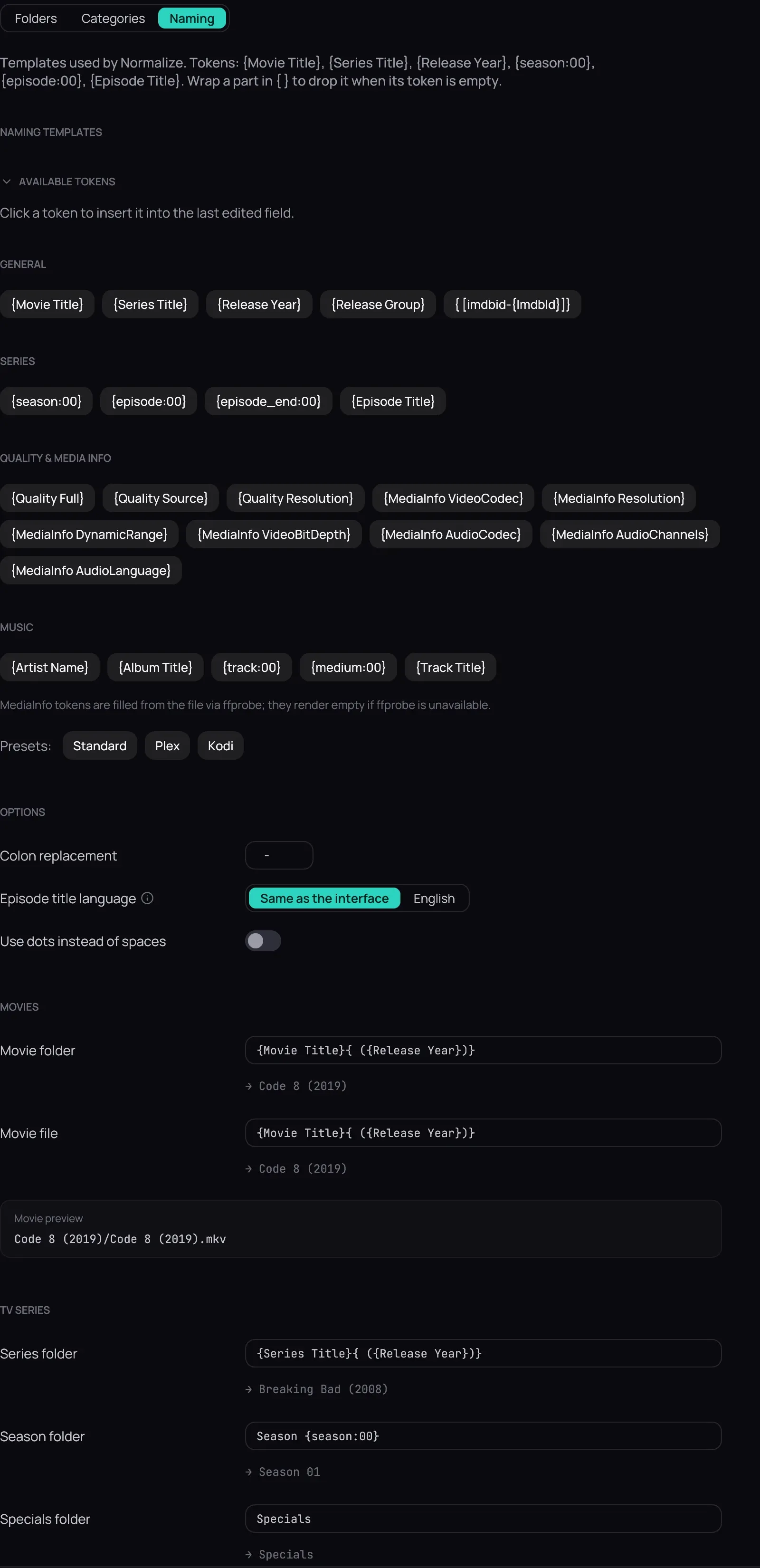Insert the {MediaInfo Resolution} token
Viewport: 760px width, 1568px height.
[x=619, y=498]
